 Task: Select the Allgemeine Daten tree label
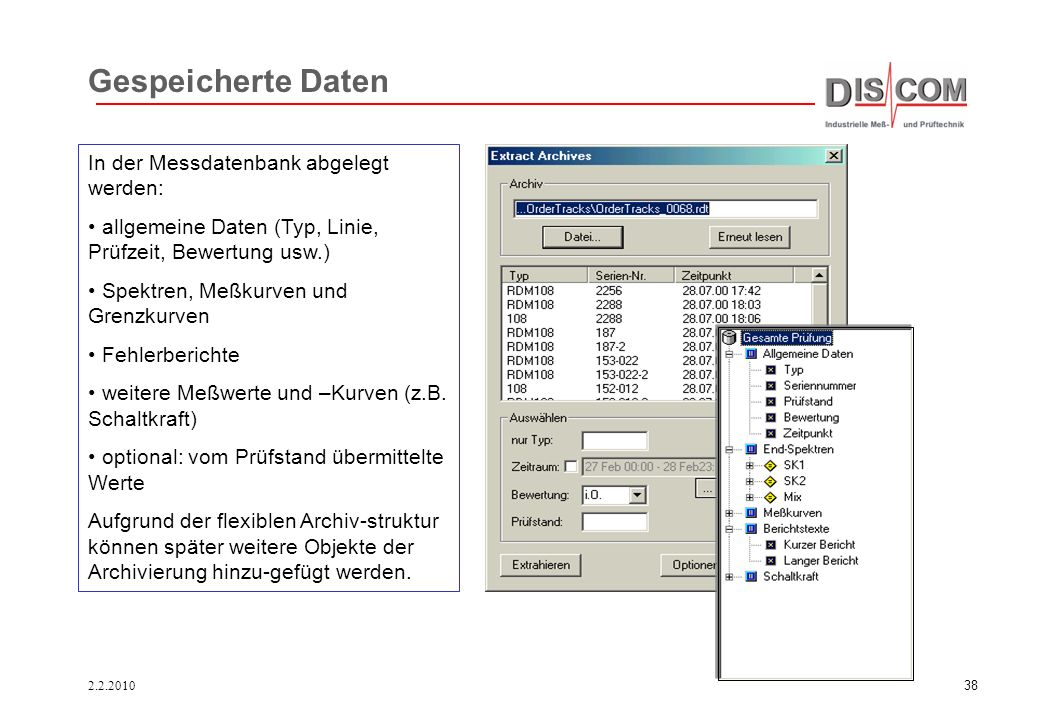point(808,354)
